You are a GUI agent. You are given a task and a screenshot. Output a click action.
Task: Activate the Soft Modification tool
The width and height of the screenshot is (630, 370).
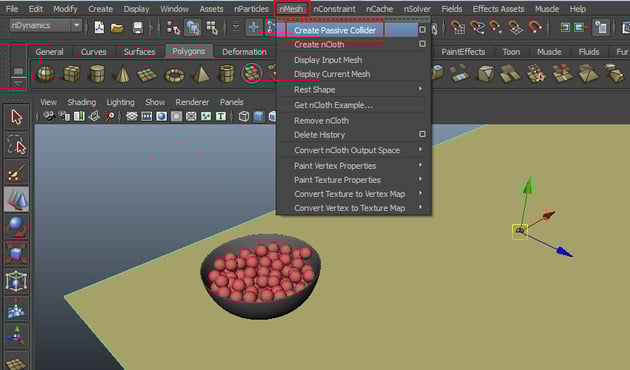(x=16, y=308)
